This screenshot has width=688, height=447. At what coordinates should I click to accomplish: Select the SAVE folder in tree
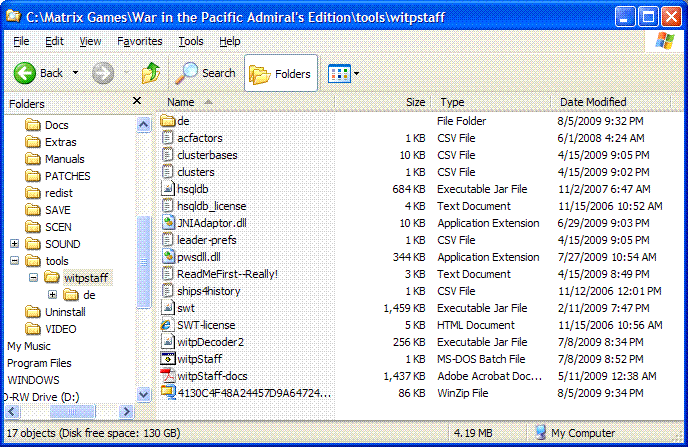(48, 210)
